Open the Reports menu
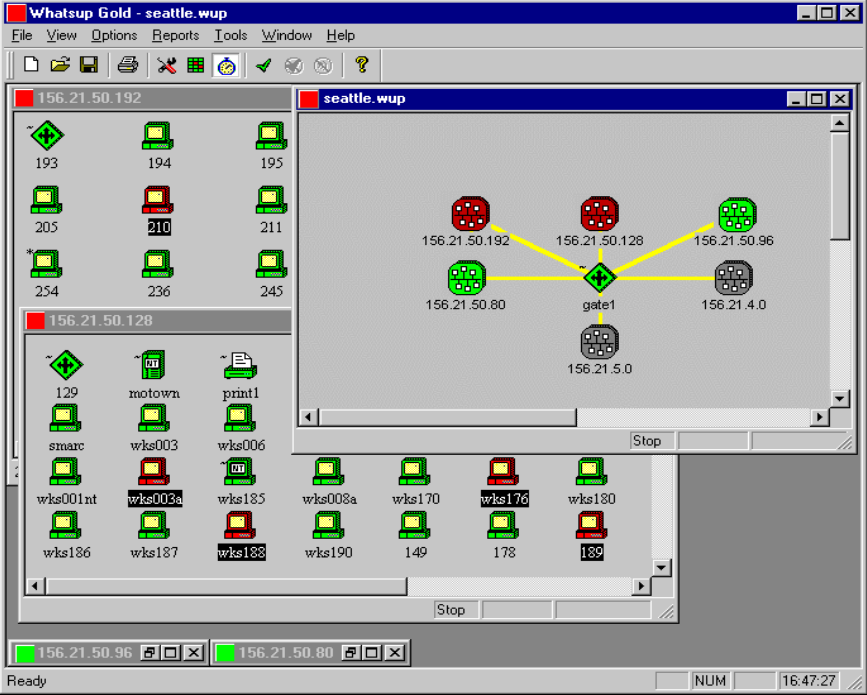The height and width of the screenshot is (695, 867). click(x=175, y=35)
